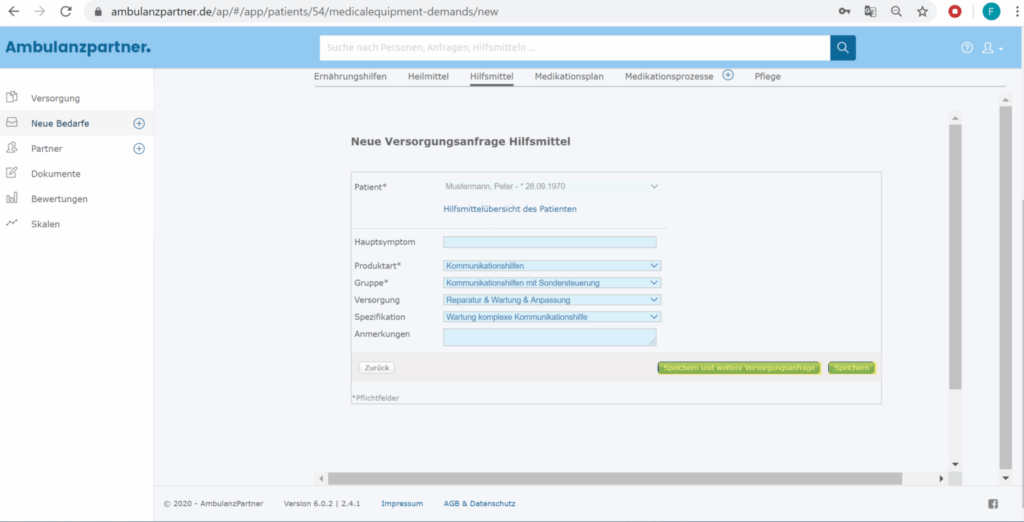Open the user account menu
Viewport: 1024px width, 522px height.
click(992, 48)
